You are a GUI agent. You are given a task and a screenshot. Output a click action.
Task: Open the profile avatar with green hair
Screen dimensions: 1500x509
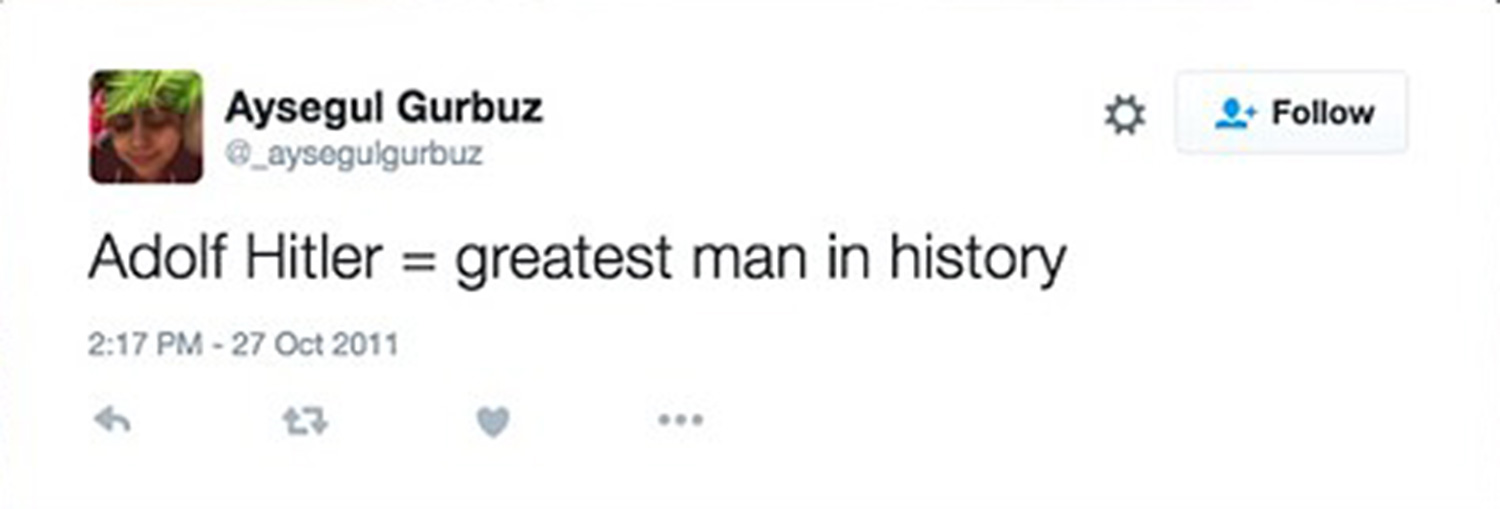pos(146,126)
